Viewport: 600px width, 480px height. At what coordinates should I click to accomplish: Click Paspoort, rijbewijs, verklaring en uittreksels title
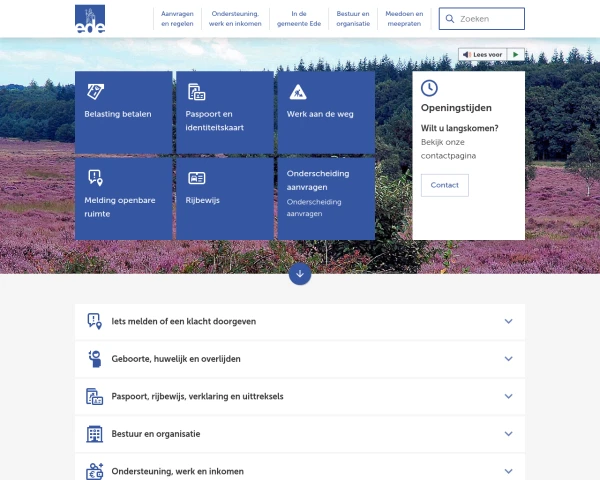pos(197,396)
